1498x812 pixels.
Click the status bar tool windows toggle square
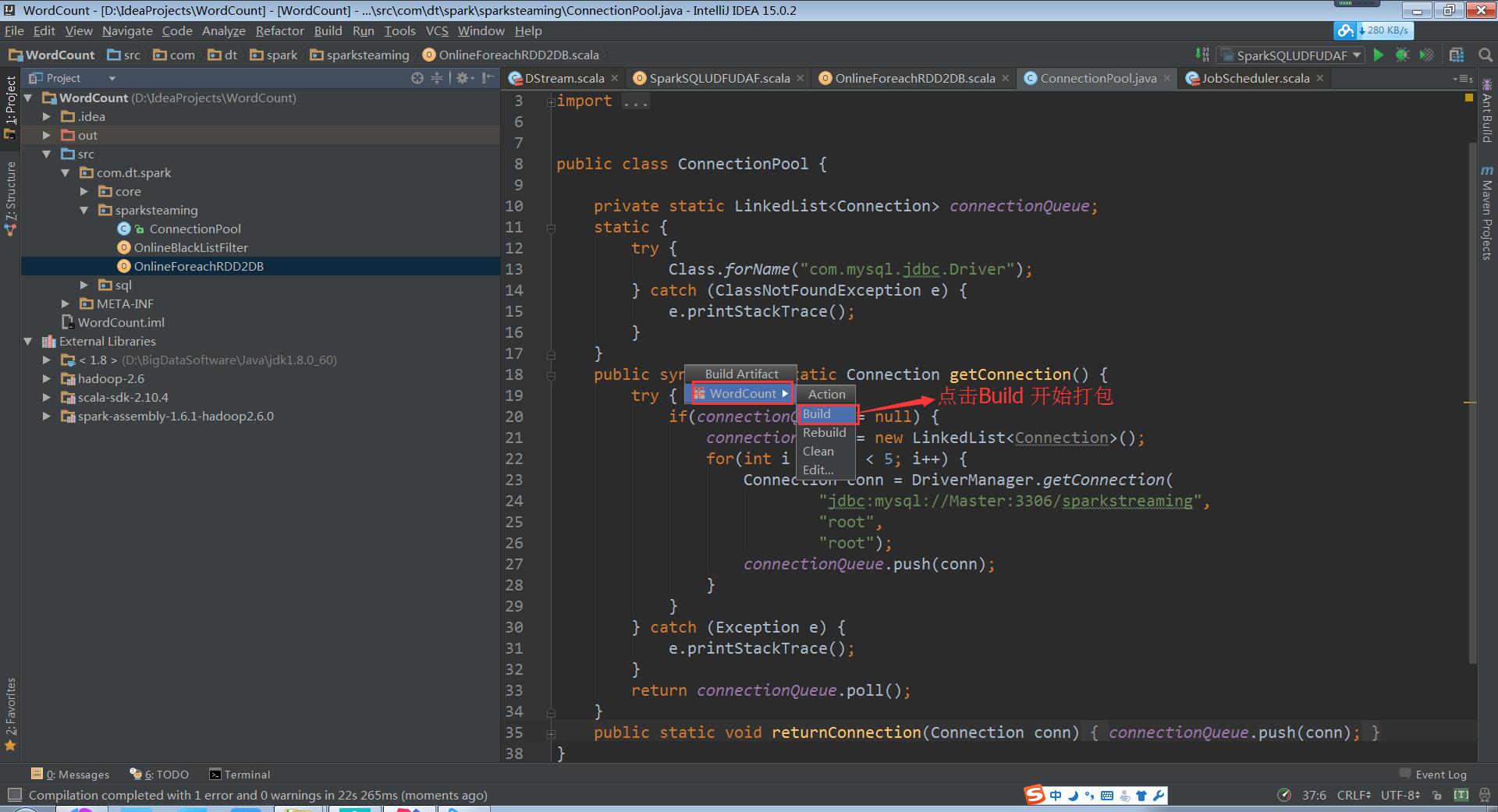[13, 795]
